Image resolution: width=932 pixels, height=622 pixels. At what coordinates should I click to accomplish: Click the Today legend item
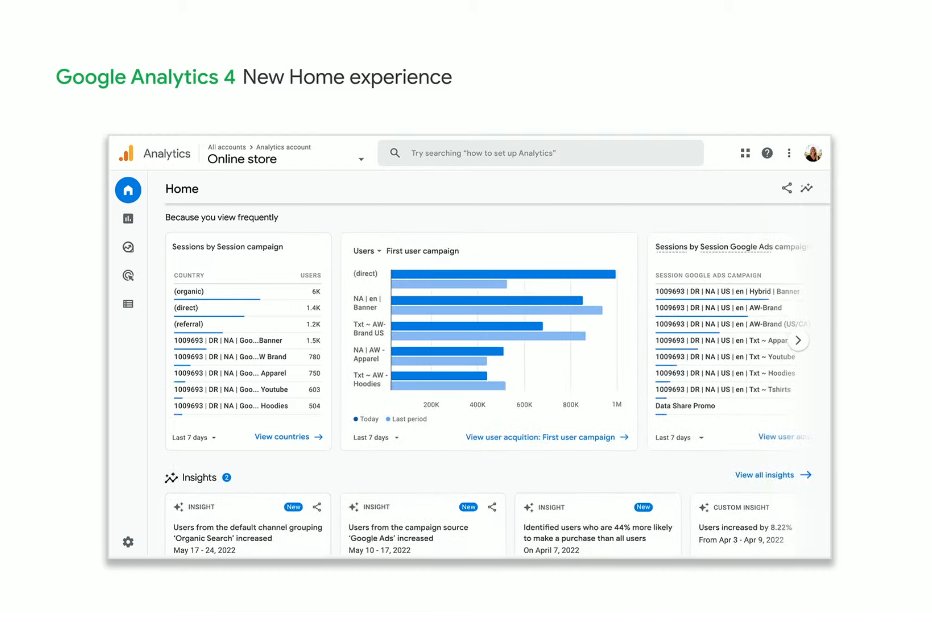tap(366, 419)
